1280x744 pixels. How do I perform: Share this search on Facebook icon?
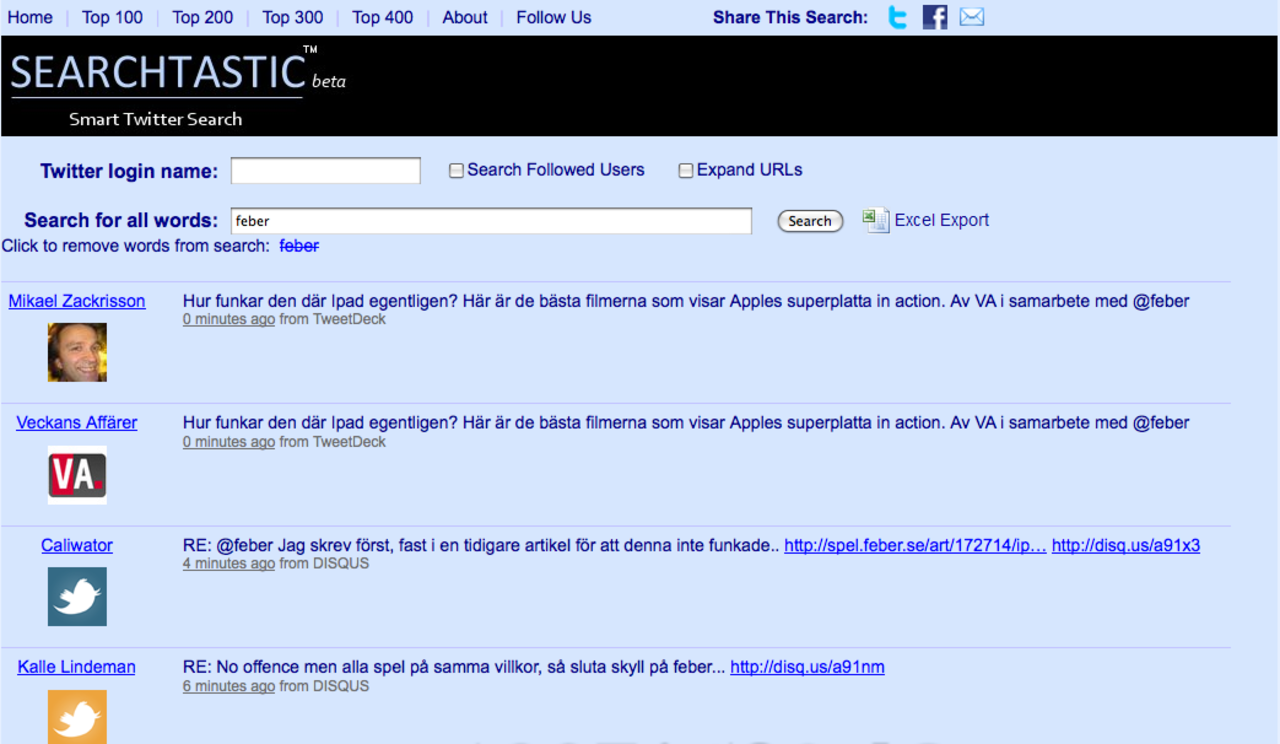[934, 17]
